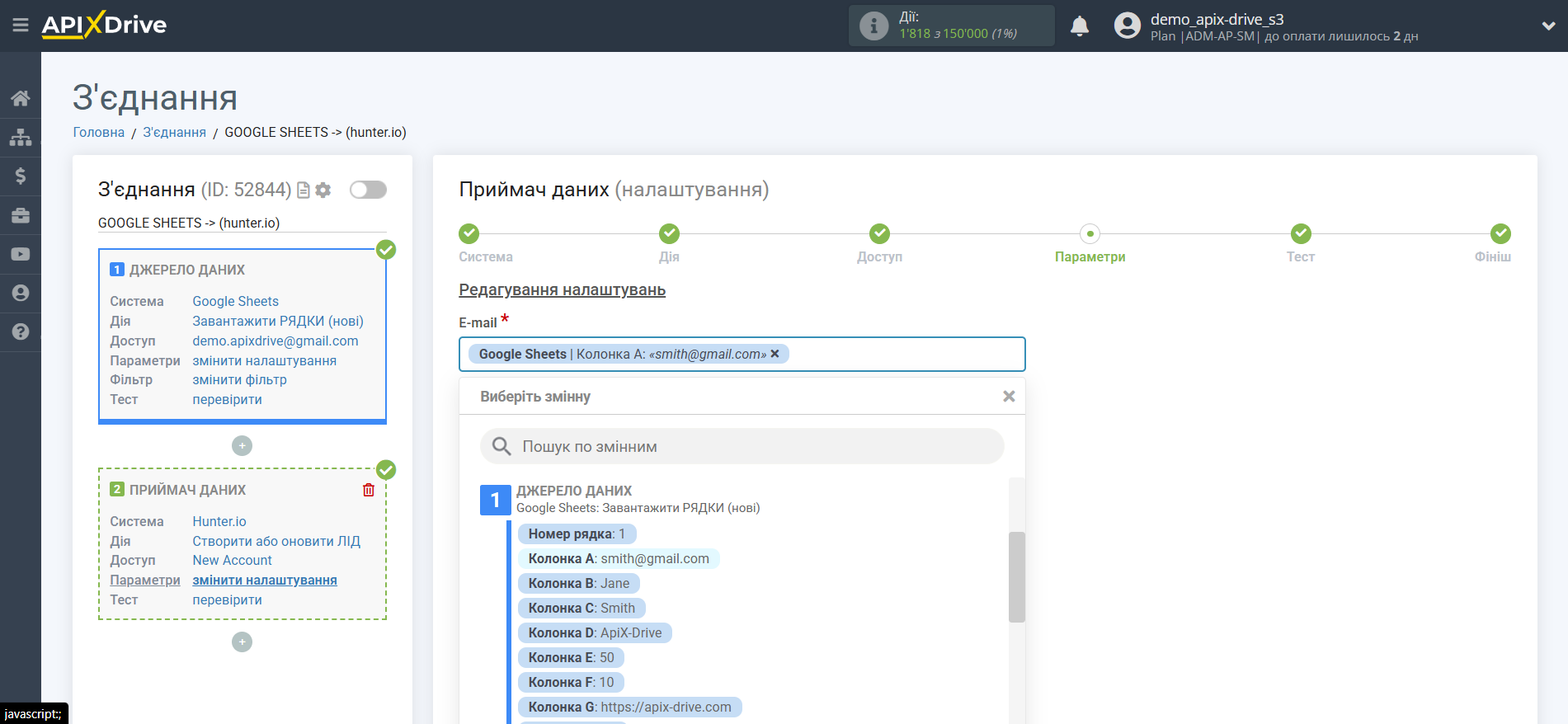Image resolution: width=1568 pixels, height=724 pixels.
Task: Open the Google Sheets system link
Action: (x=236, y=301)
